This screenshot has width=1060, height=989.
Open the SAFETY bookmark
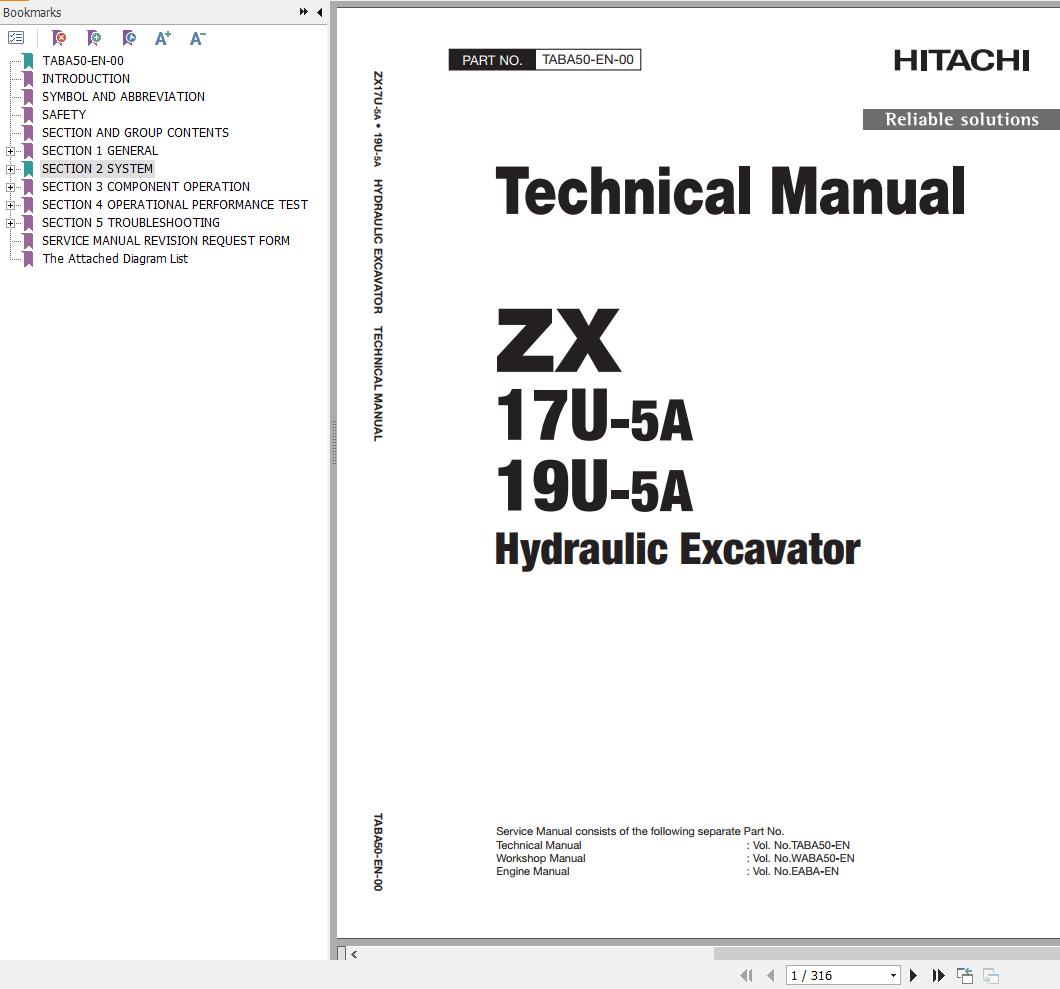click(x=63, y=114)
